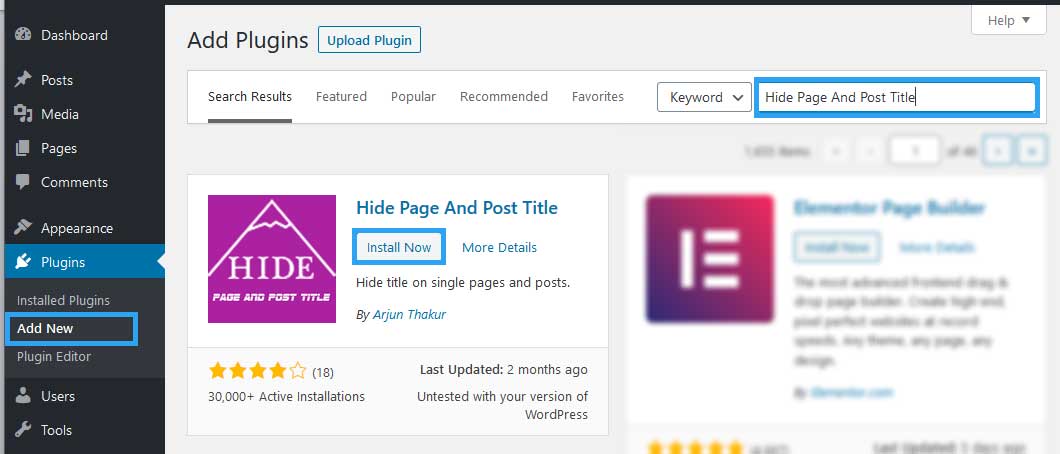Image resolution: width=1060 pixels, height=454 pixels.
Task: Select Plugins in sidebar
Action: pyautogui.click(x=63, y=262)
